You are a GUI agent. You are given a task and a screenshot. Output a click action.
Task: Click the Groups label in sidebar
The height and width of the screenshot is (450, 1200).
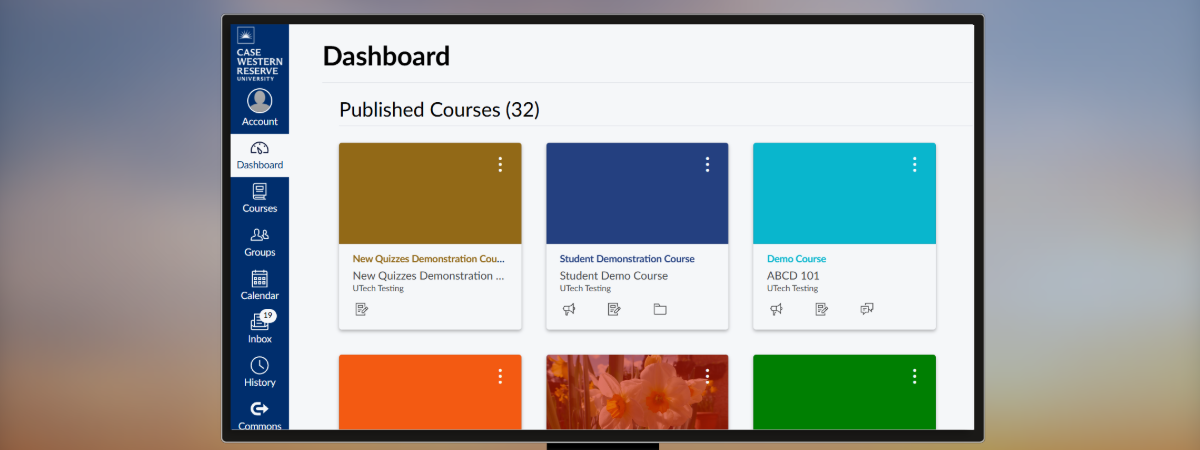260,253
